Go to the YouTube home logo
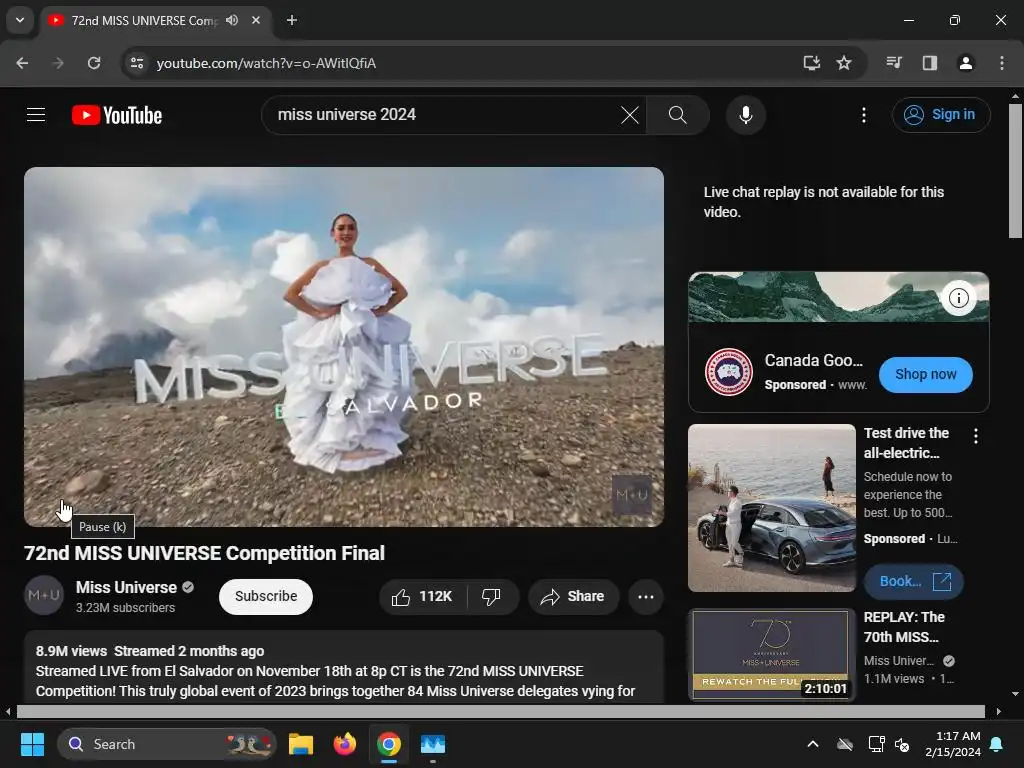The width and height of the screenshot is (1024, 768). click(117, 115)
